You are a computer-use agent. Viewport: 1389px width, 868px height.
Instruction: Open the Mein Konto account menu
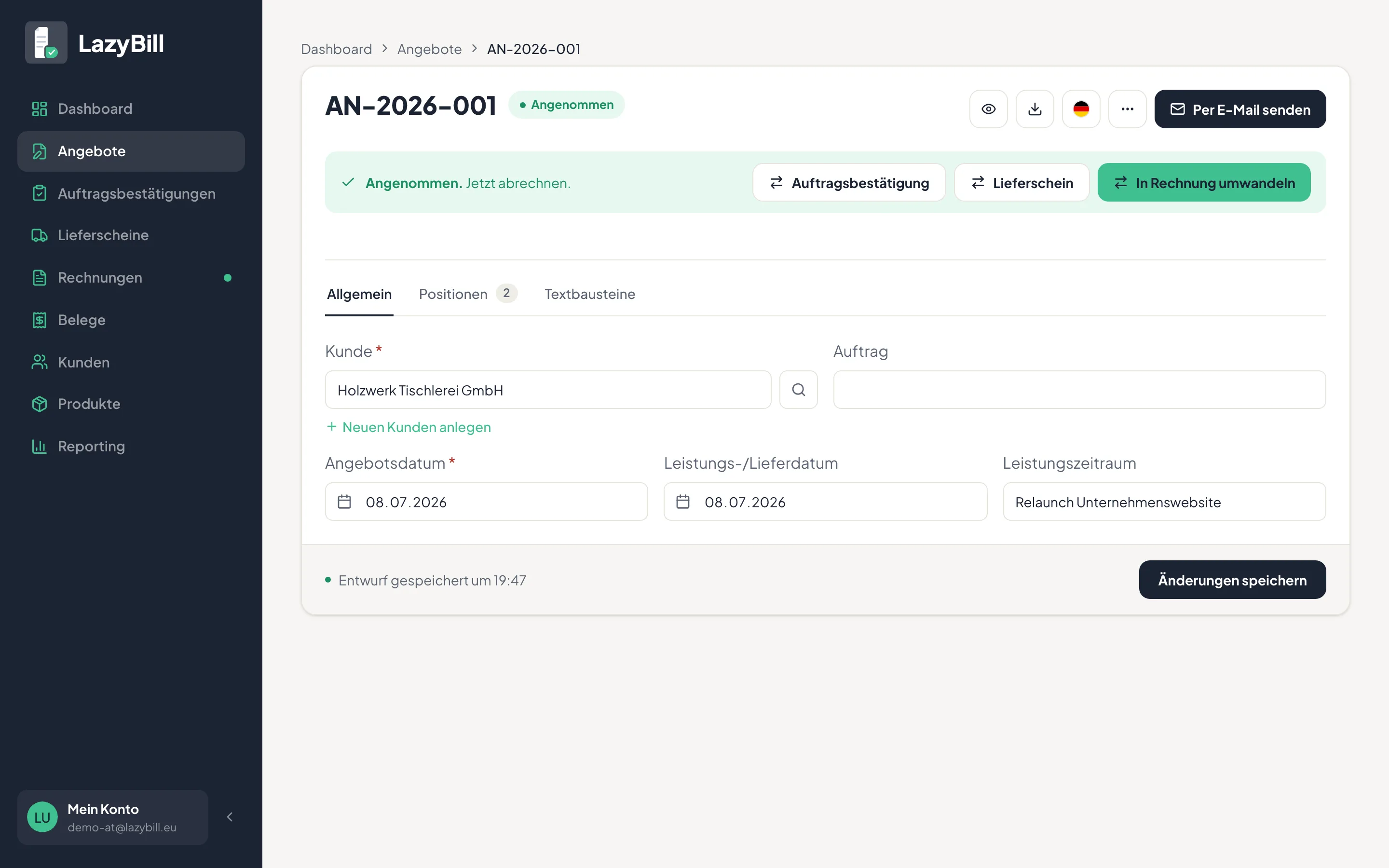(112, 817)
